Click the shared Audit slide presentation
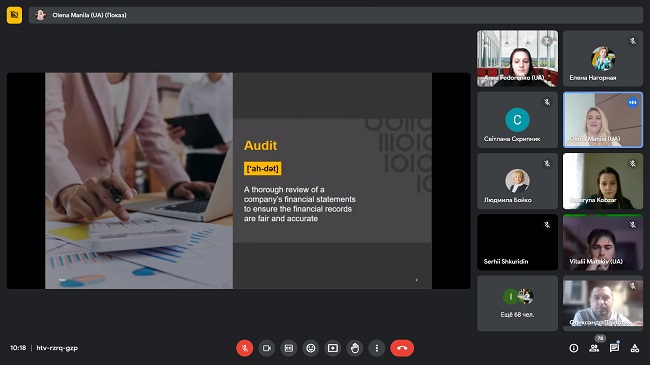Screen dimensions: 650x365 click(x=238, y=181)
